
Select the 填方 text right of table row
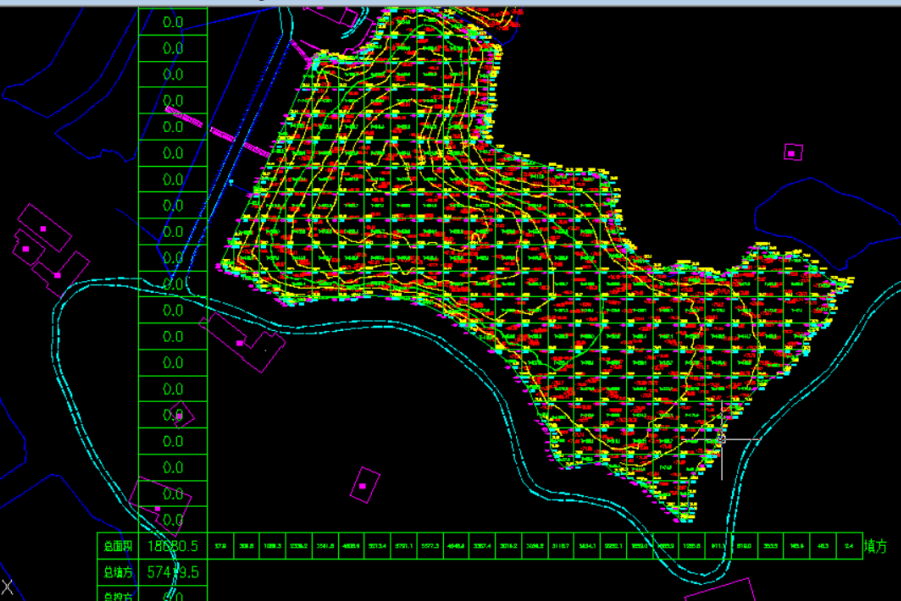[874, 546]
